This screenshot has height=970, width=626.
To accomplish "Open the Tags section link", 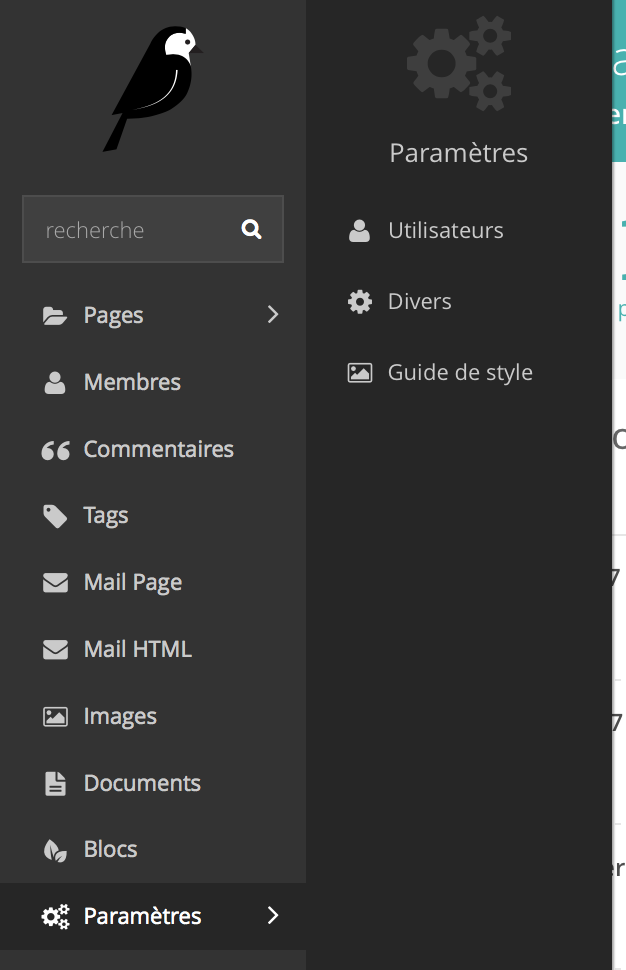I will click(106, 515).
